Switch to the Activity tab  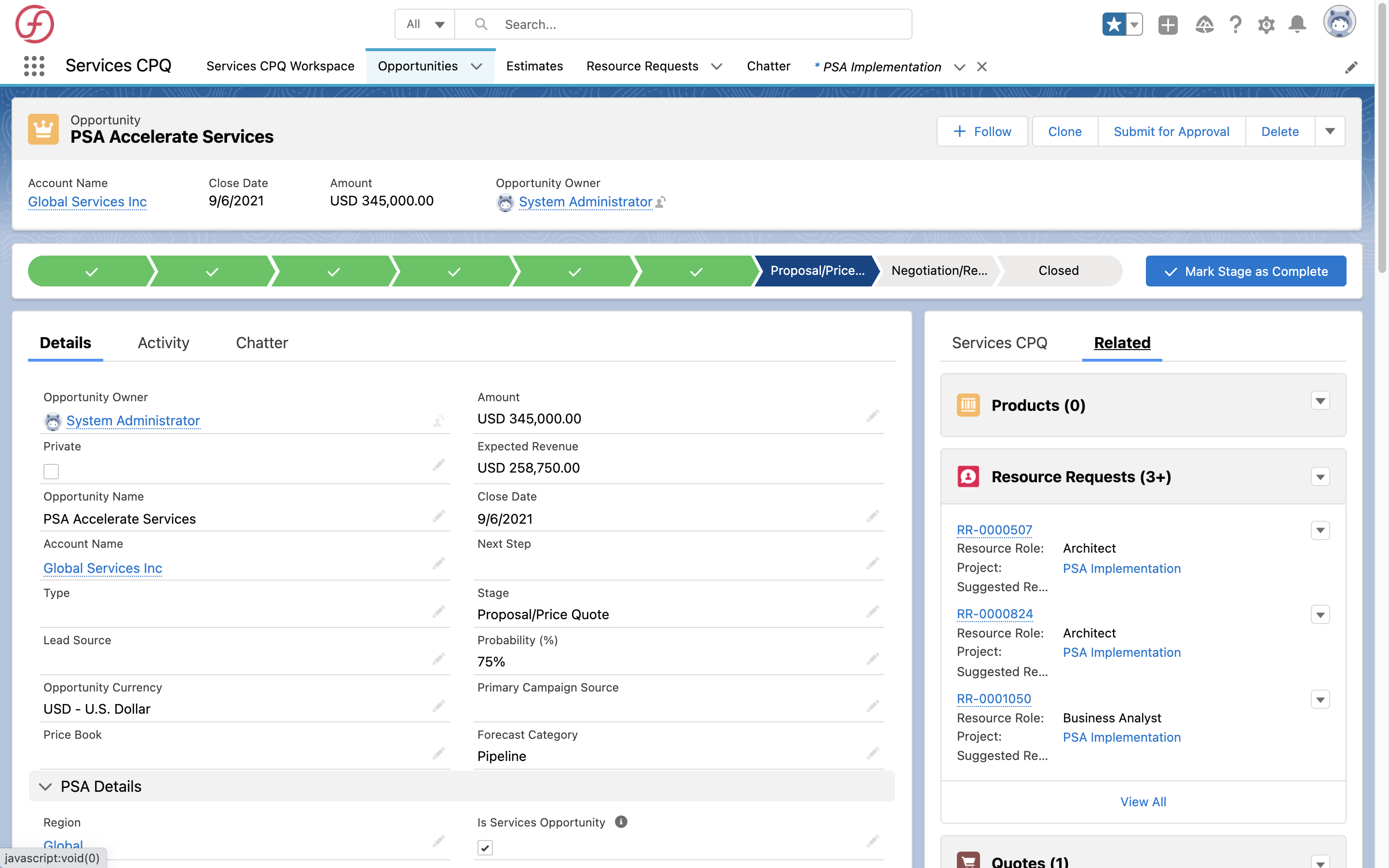click(x=163, y=343)
